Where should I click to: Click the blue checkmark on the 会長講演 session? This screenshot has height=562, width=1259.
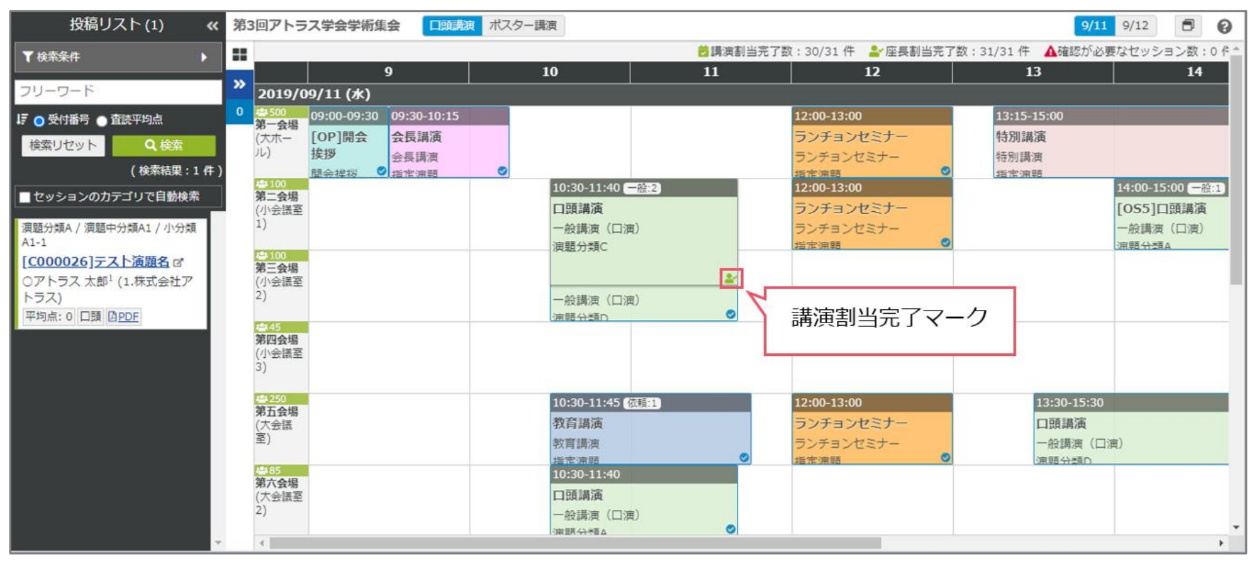coord(502,171)
